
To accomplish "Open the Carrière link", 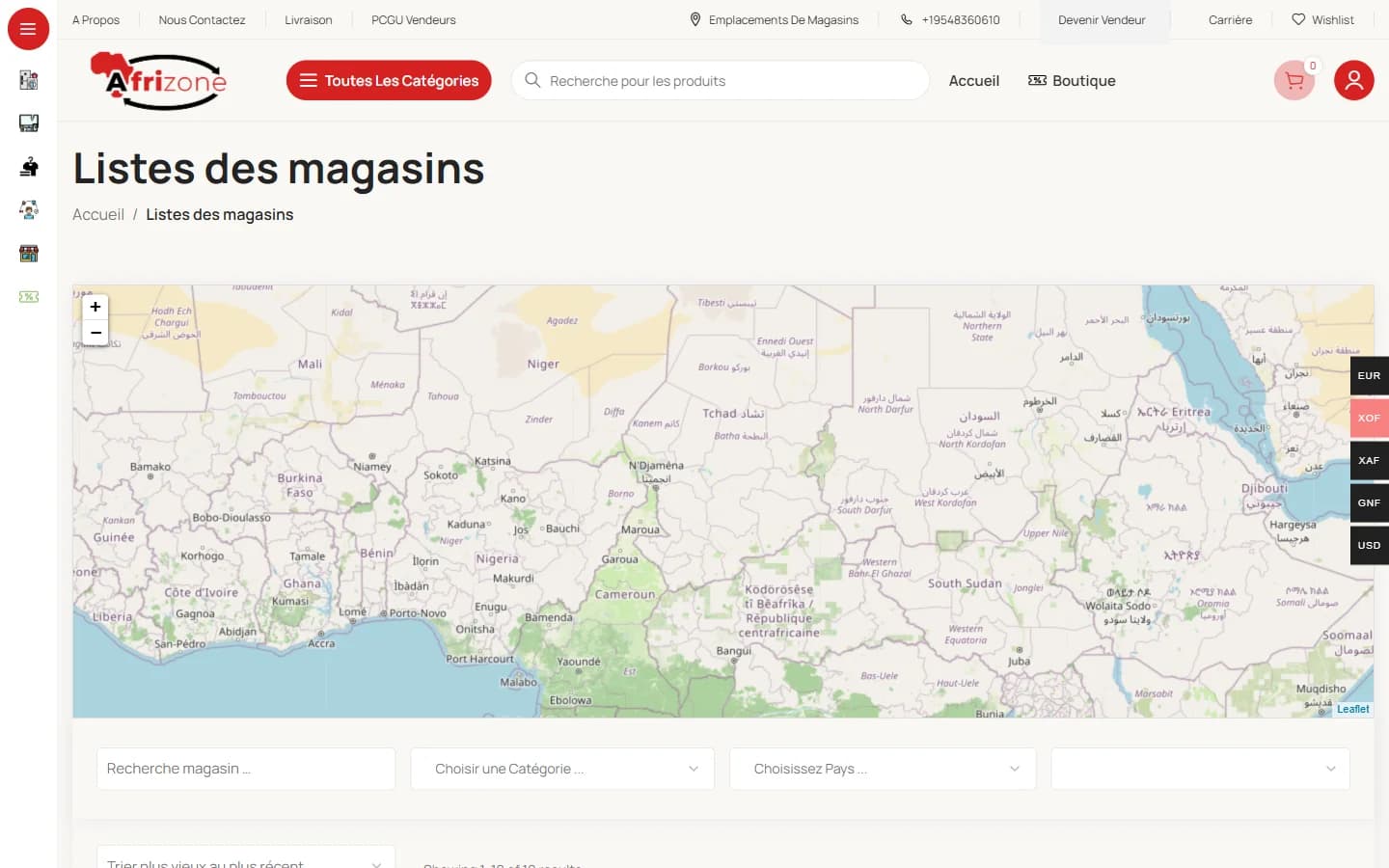I will pyautogui.click(x=1230, y=19).
